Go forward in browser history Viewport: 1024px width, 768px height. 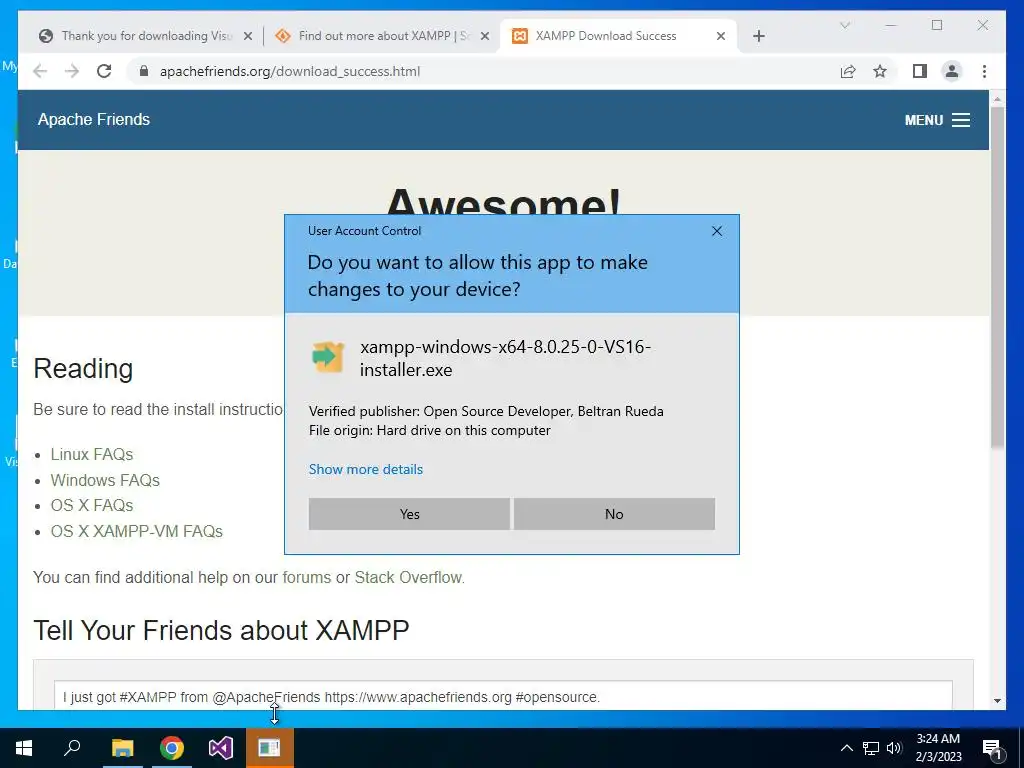click(x=72, y=71)
